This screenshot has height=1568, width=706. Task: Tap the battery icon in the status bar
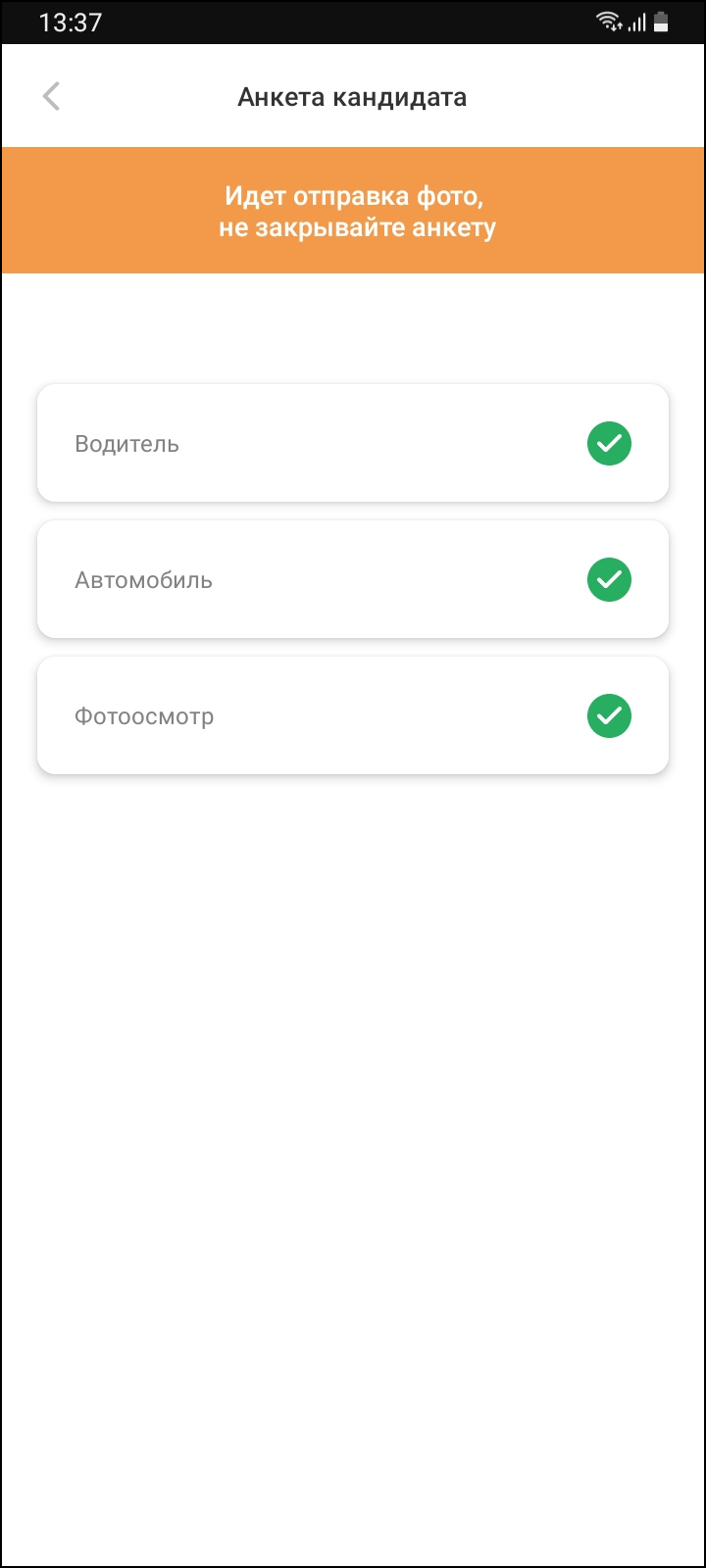point(662,22)
